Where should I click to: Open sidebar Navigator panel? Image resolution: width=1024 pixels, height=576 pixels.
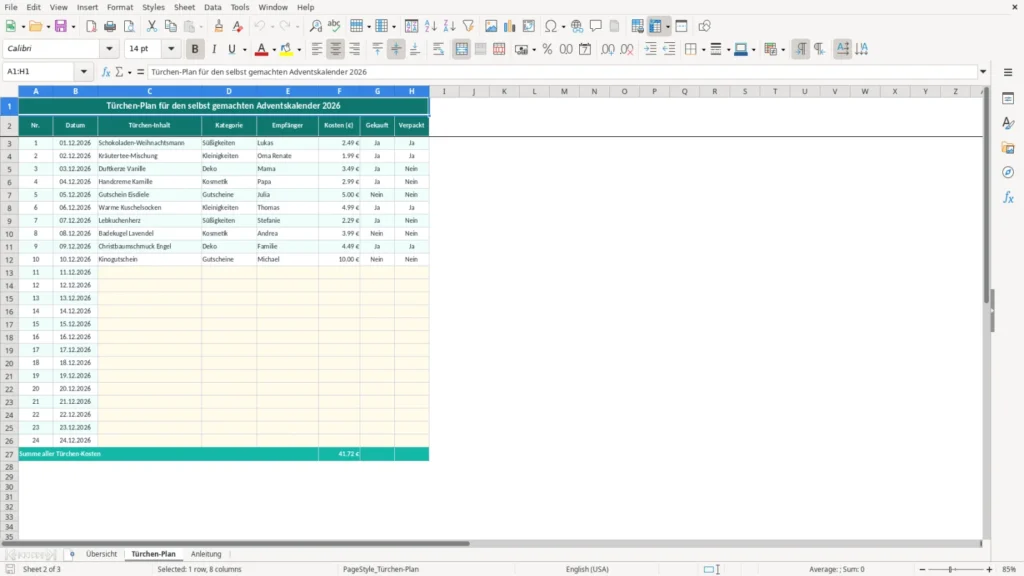1008,172
